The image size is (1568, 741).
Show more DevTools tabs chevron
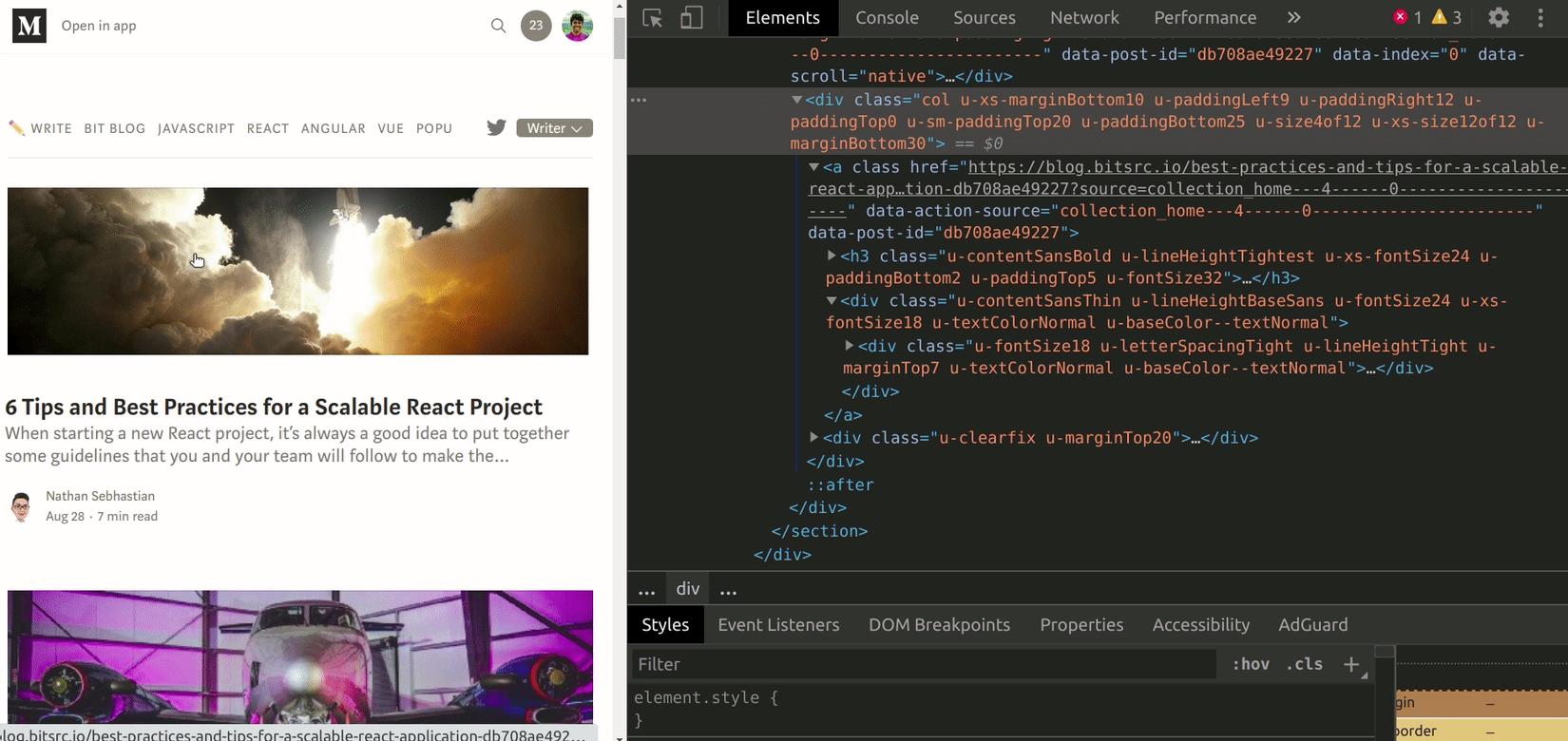(1293, 17)
